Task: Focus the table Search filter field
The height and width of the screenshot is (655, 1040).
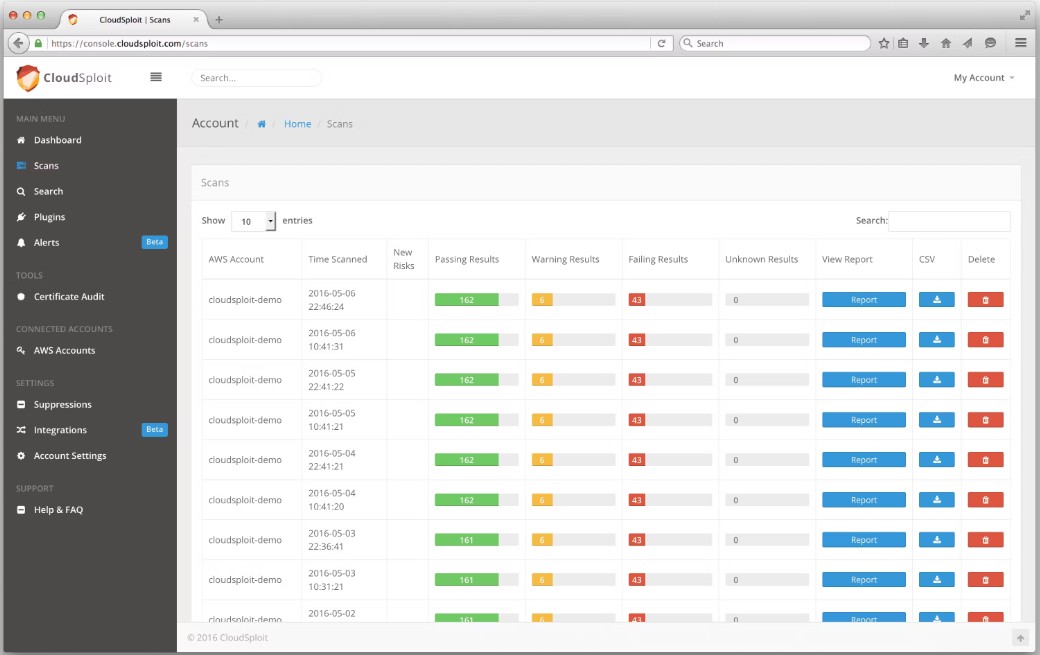Action: pos(949,221)
